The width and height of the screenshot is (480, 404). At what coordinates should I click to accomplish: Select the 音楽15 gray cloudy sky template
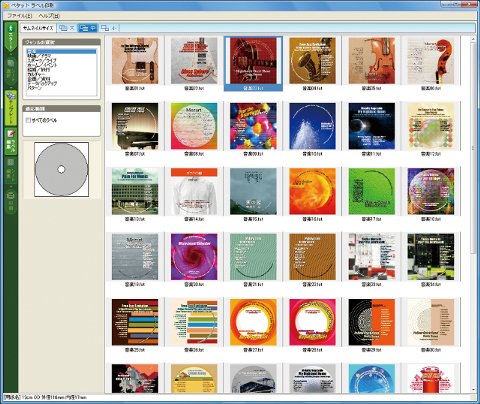pyautogui.click(x=253, y=191)
